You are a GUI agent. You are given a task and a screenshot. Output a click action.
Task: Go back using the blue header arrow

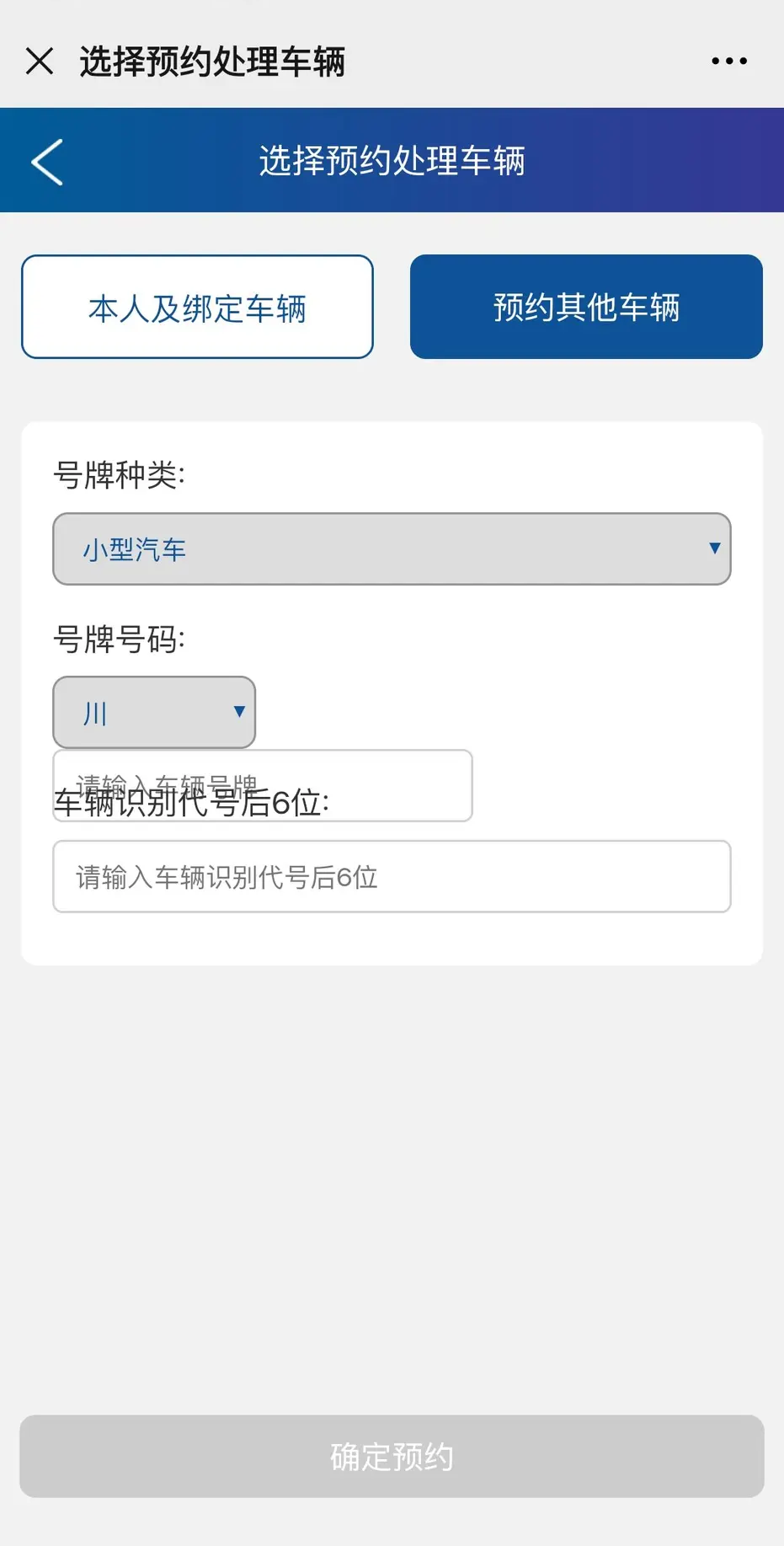point(47,161)
